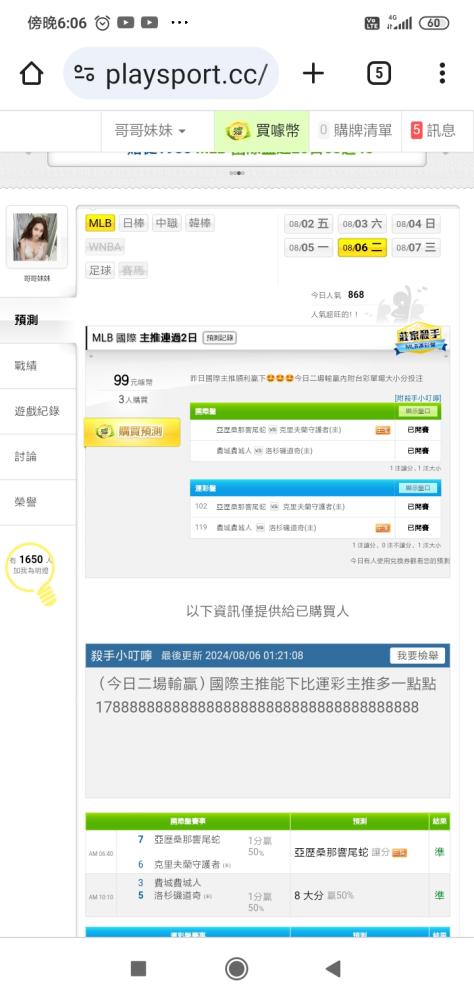Image resolution: width=474 pixels, height=1000 pixels.
Task: Click the 買噱幣 coin button
Action: pyautogui.click(x=262, y=131)
